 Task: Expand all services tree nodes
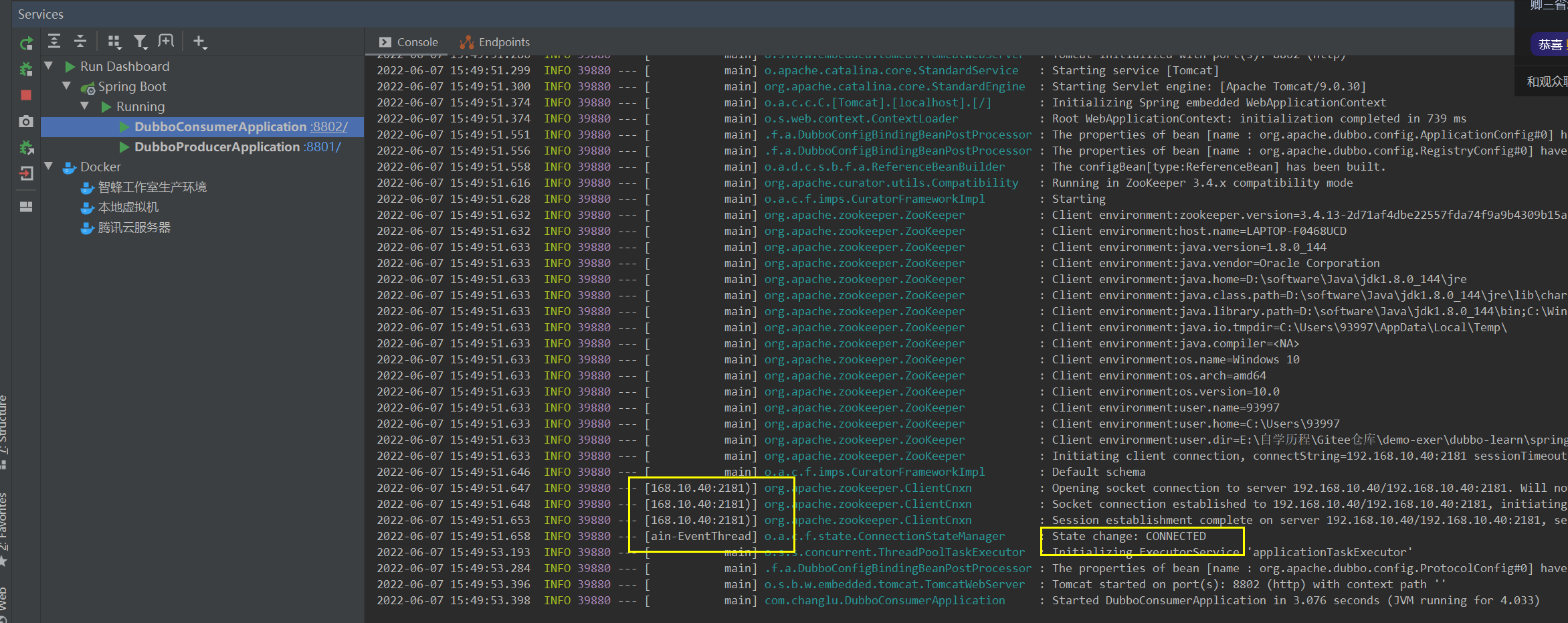pyautogui.click(x=54, y=41)
